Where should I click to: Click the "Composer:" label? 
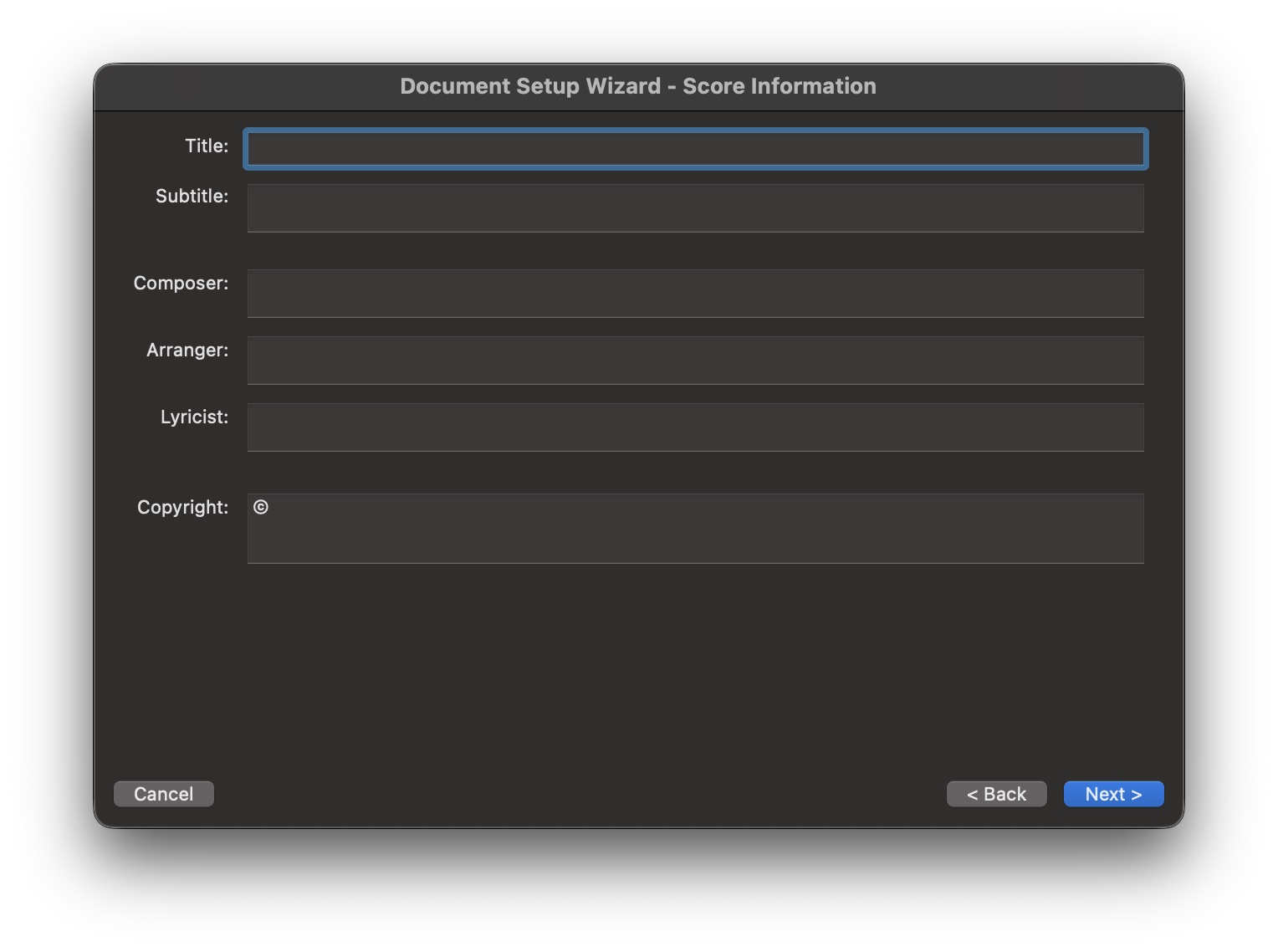click(x=181, y=283)
